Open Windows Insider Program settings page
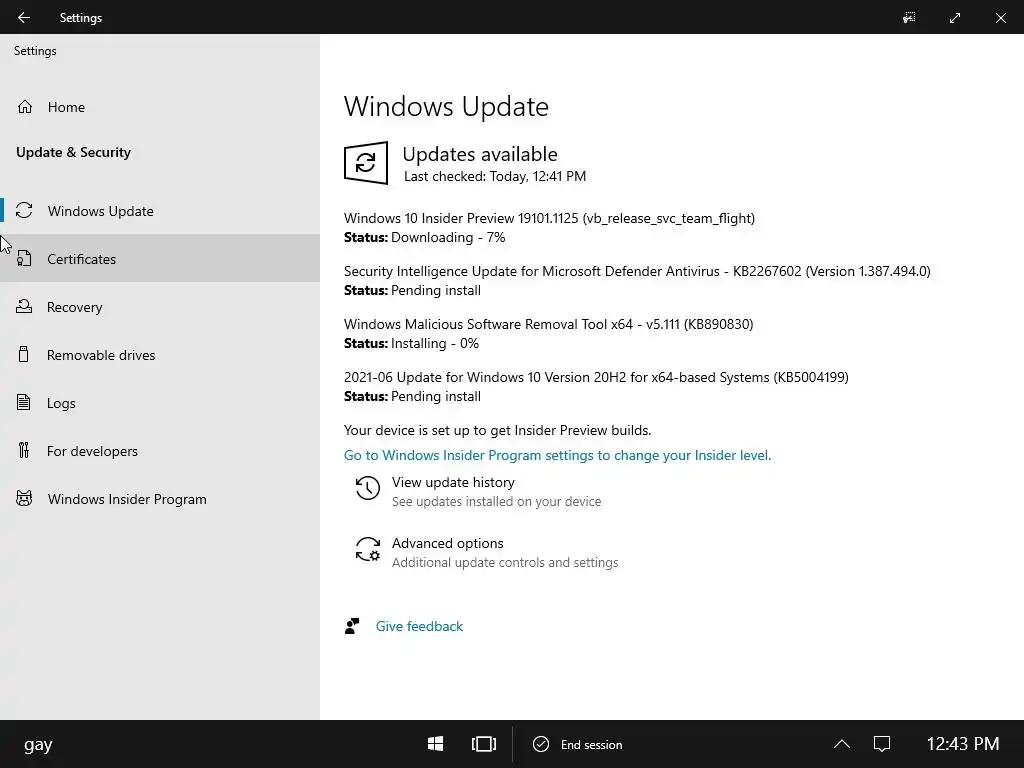 (x=160, y=499)
